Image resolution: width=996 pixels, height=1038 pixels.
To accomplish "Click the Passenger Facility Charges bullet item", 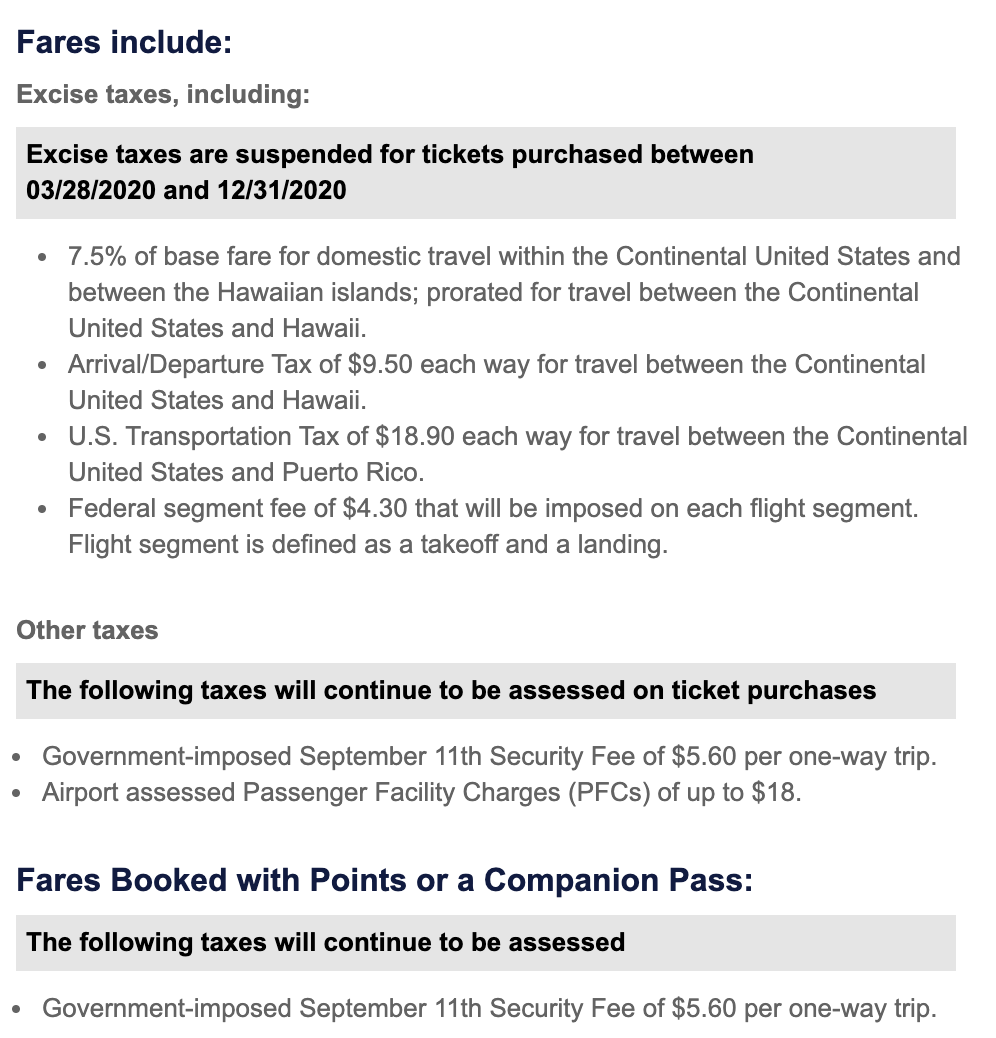I will [x=421, y=793].
